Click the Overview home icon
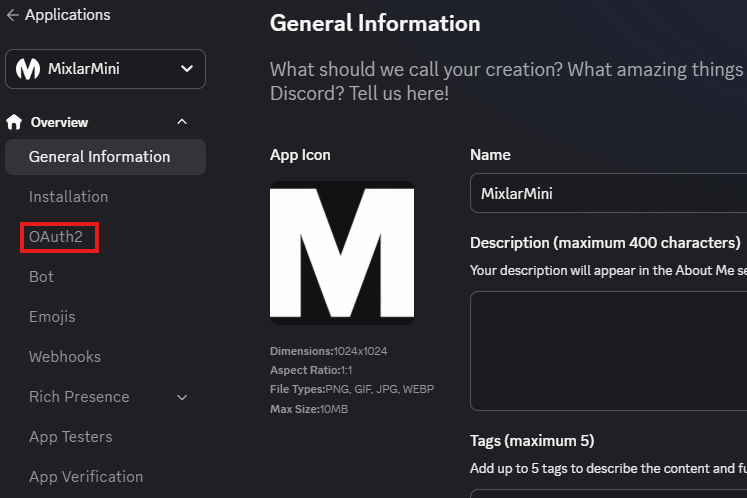This screenshot has width=747, height=498. (x=14, y=122)
